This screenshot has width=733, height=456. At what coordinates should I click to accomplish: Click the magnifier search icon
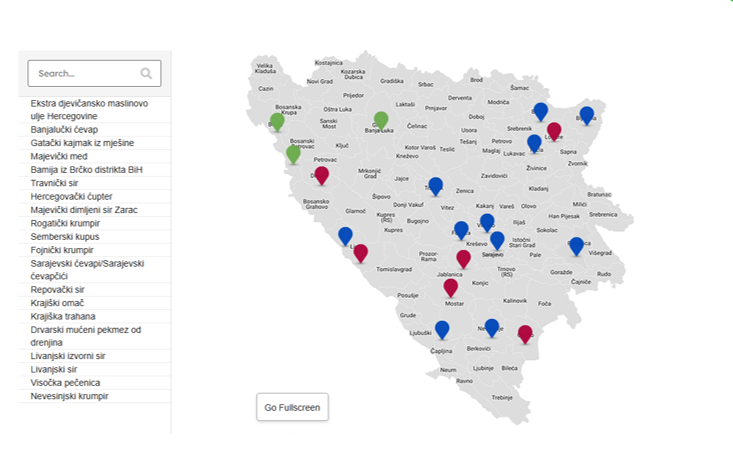point(146,73)
